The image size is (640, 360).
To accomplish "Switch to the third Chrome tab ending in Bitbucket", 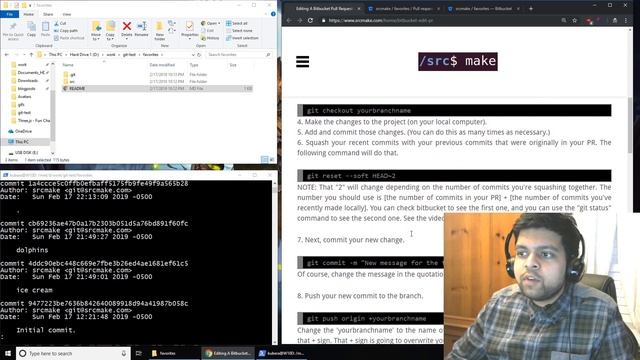I will 483,8.
